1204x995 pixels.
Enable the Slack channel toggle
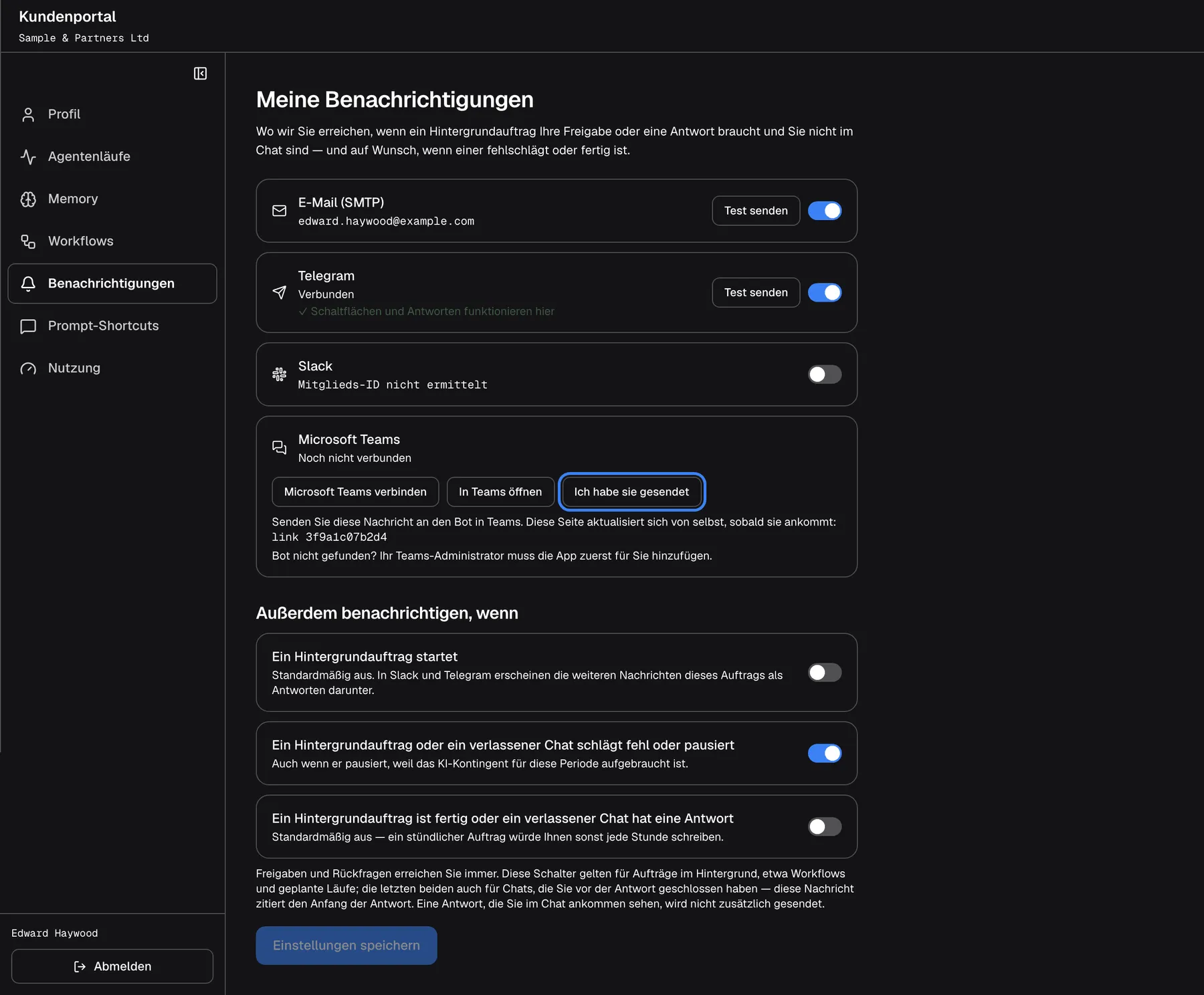825,374
